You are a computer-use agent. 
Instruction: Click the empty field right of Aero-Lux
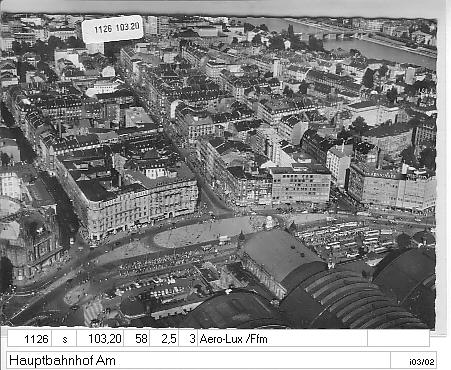[x=398, y=339]
